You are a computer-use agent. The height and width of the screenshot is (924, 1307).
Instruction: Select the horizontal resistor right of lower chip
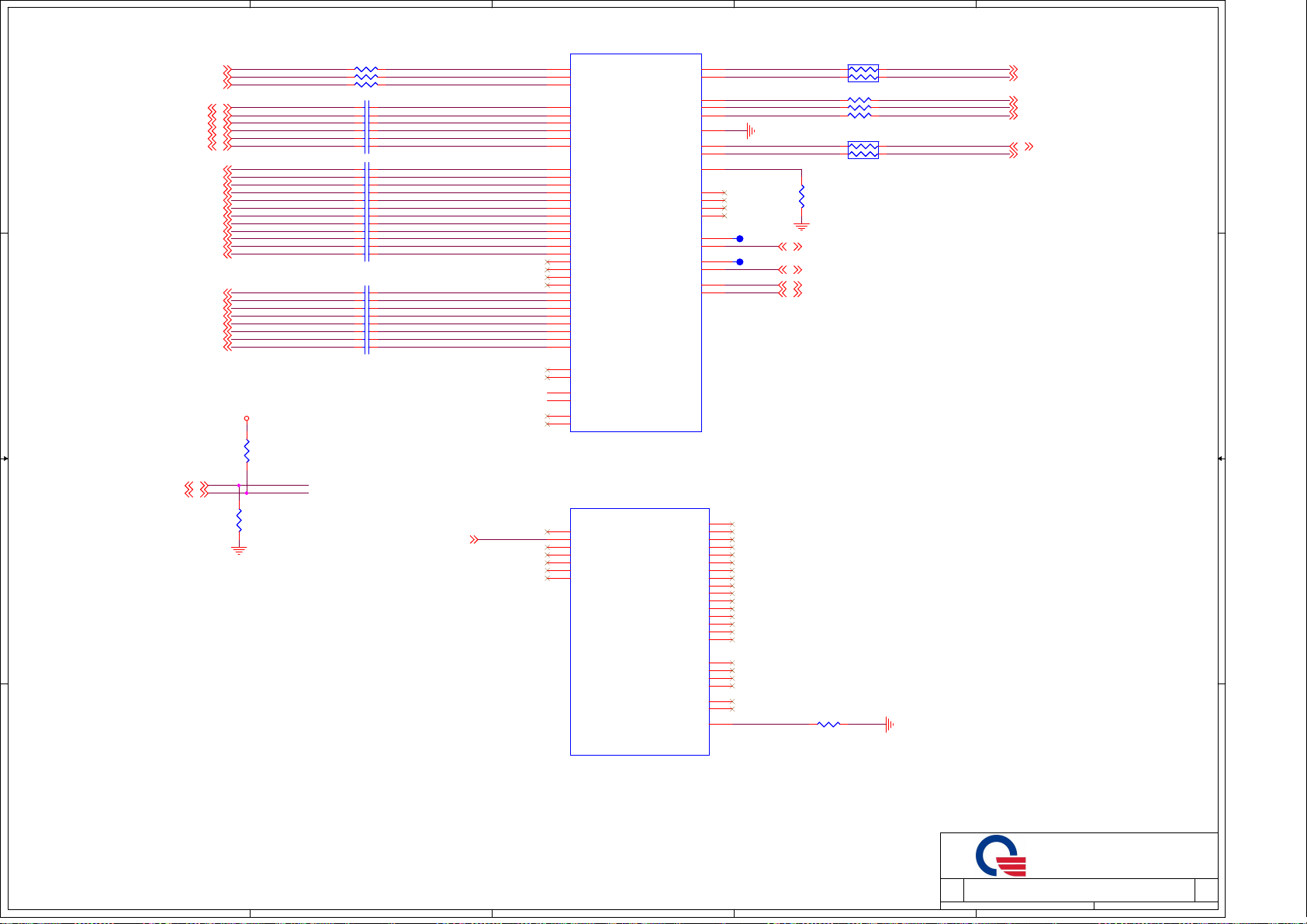[828, 725]
